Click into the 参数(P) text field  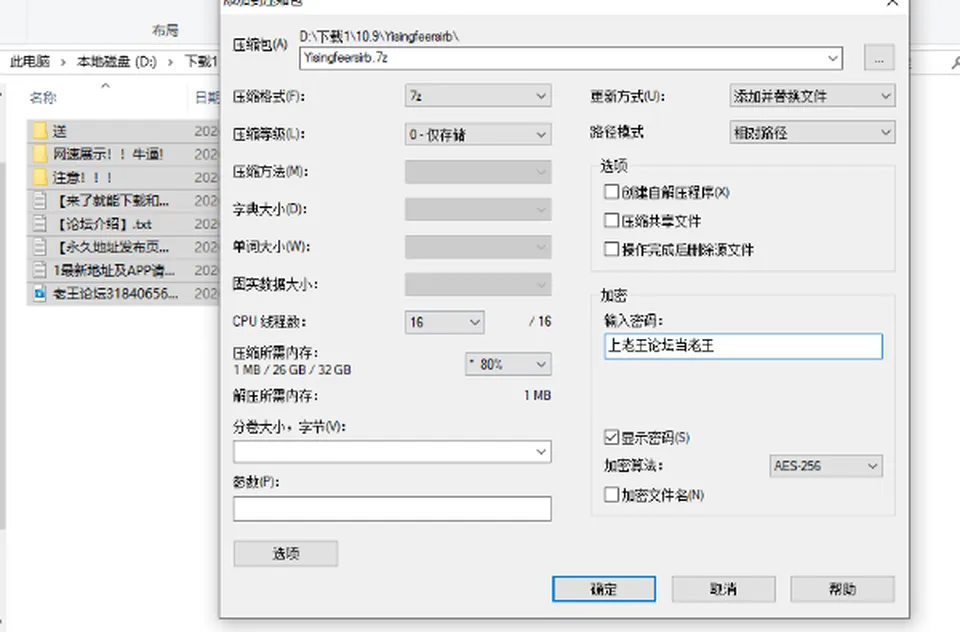point(392,509)
